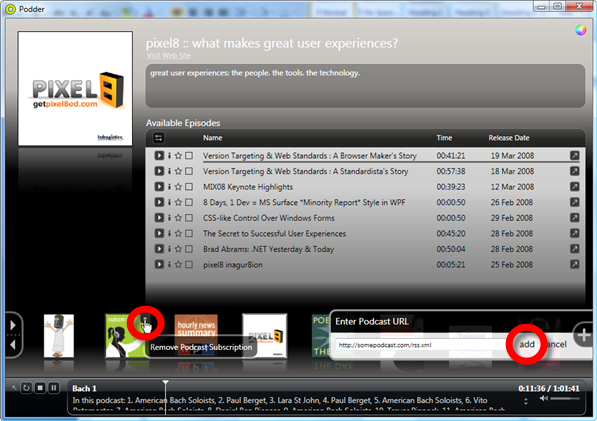597x421 pixels.
Task: Pause the Bach 1 playback
Action: 54,388
